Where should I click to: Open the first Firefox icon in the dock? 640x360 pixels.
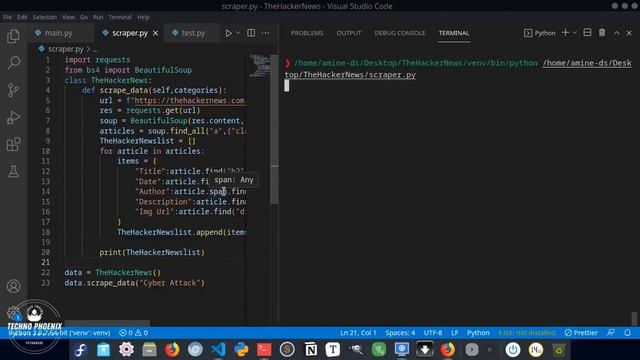(172, 350)
